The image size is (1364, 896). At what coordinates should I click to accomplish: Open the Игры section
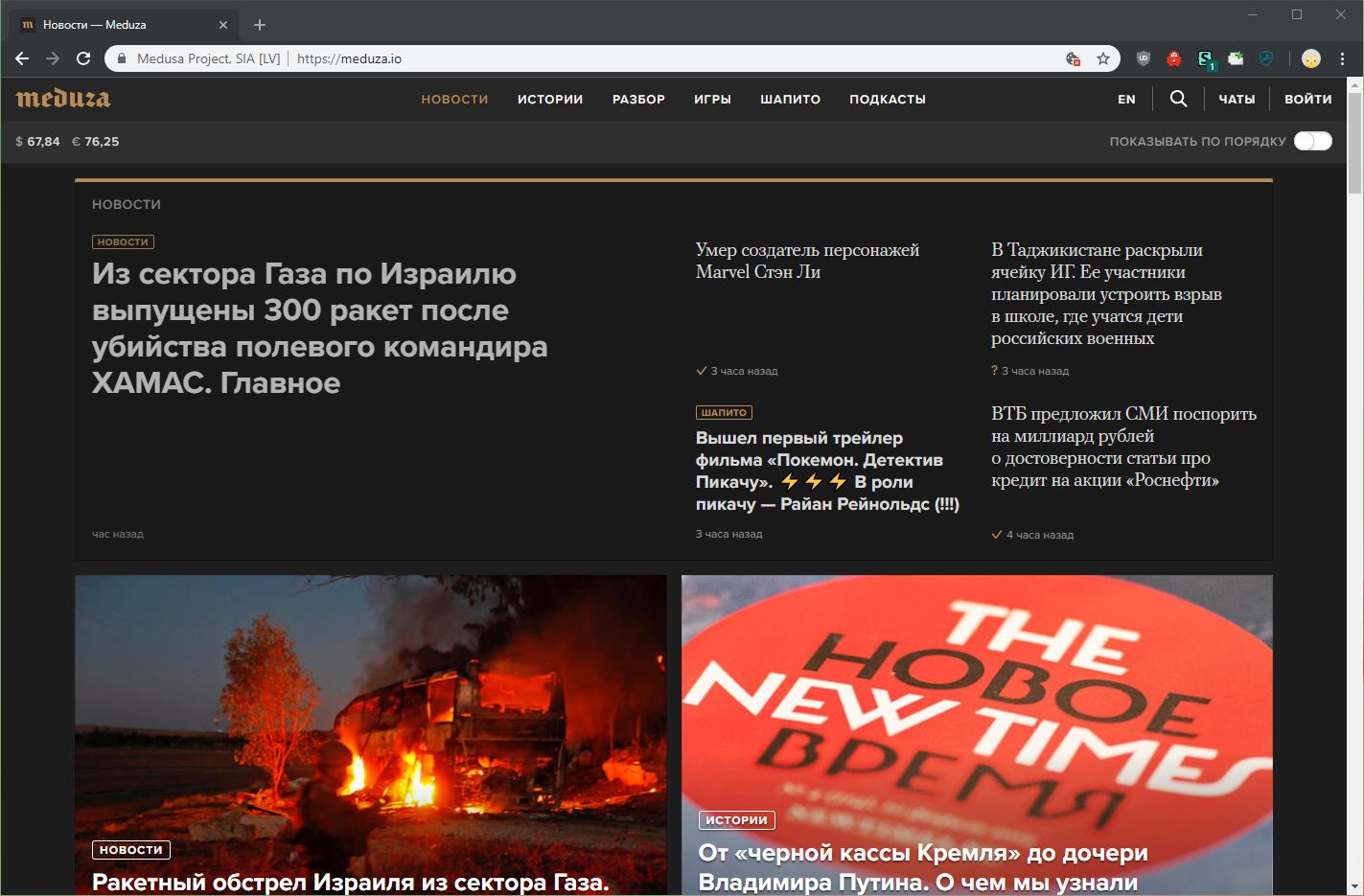point(713,99)
